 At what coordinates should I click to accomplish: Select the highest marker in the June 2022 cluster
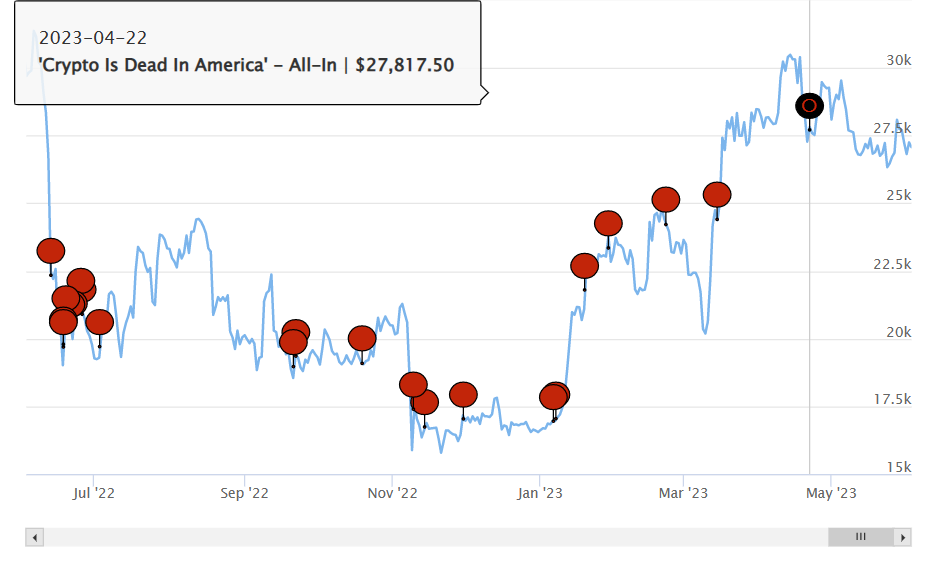81,281
